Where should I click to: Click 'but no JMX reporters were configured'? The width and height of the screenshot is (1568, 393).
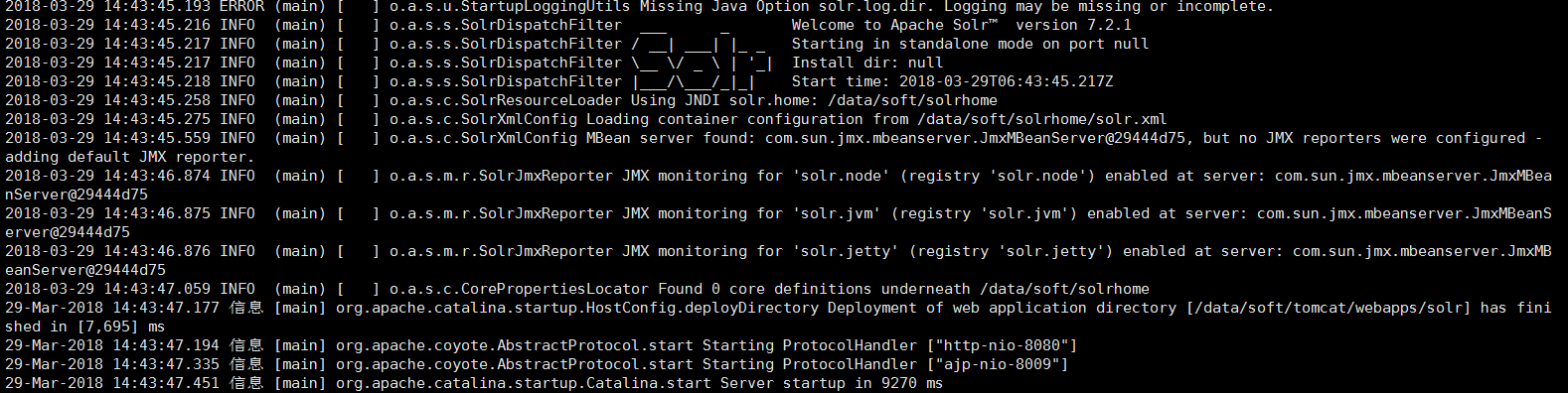[x=1363, y=138]
